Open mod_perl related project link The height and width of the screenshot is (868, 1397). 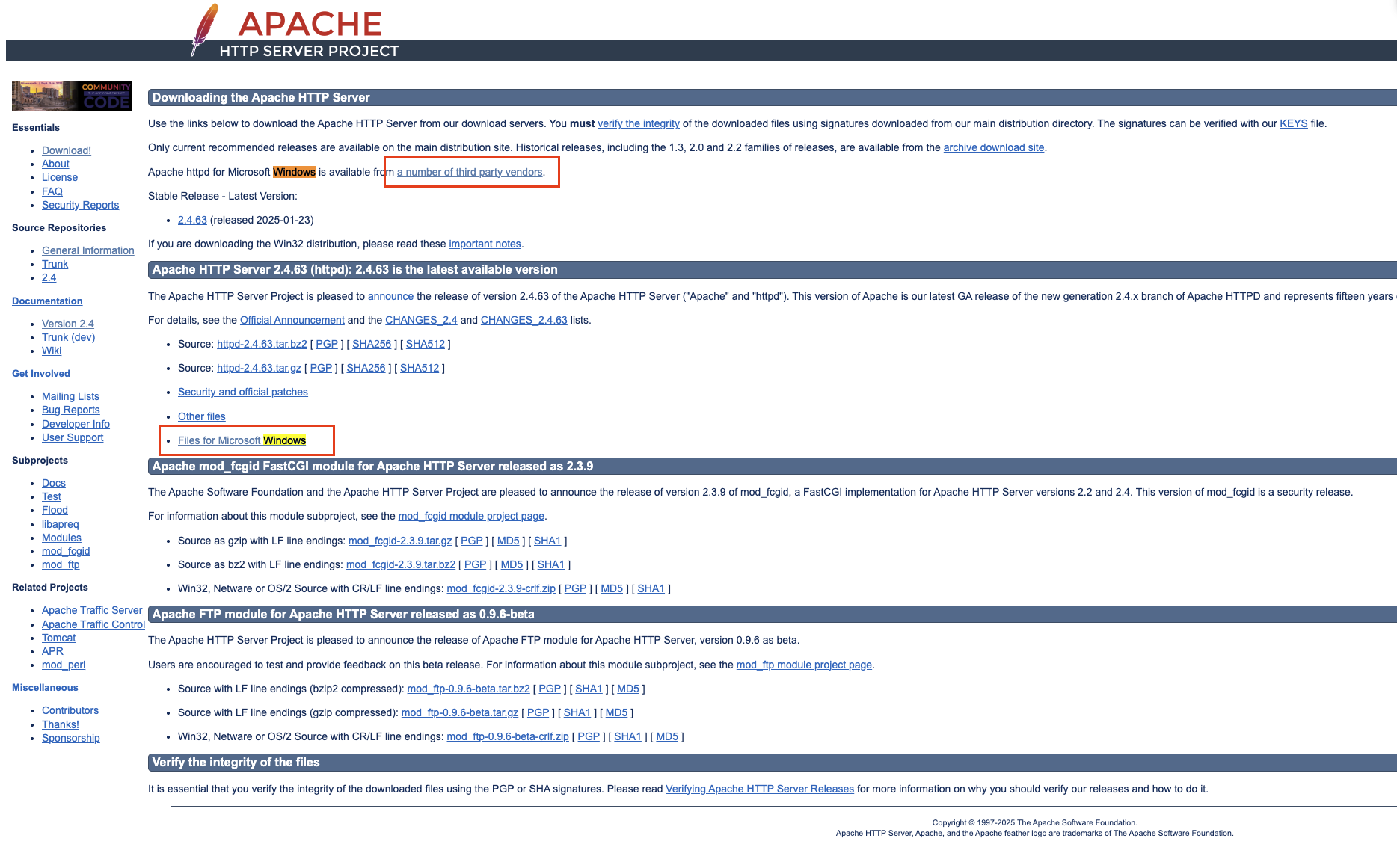click(x=64, y=665)
